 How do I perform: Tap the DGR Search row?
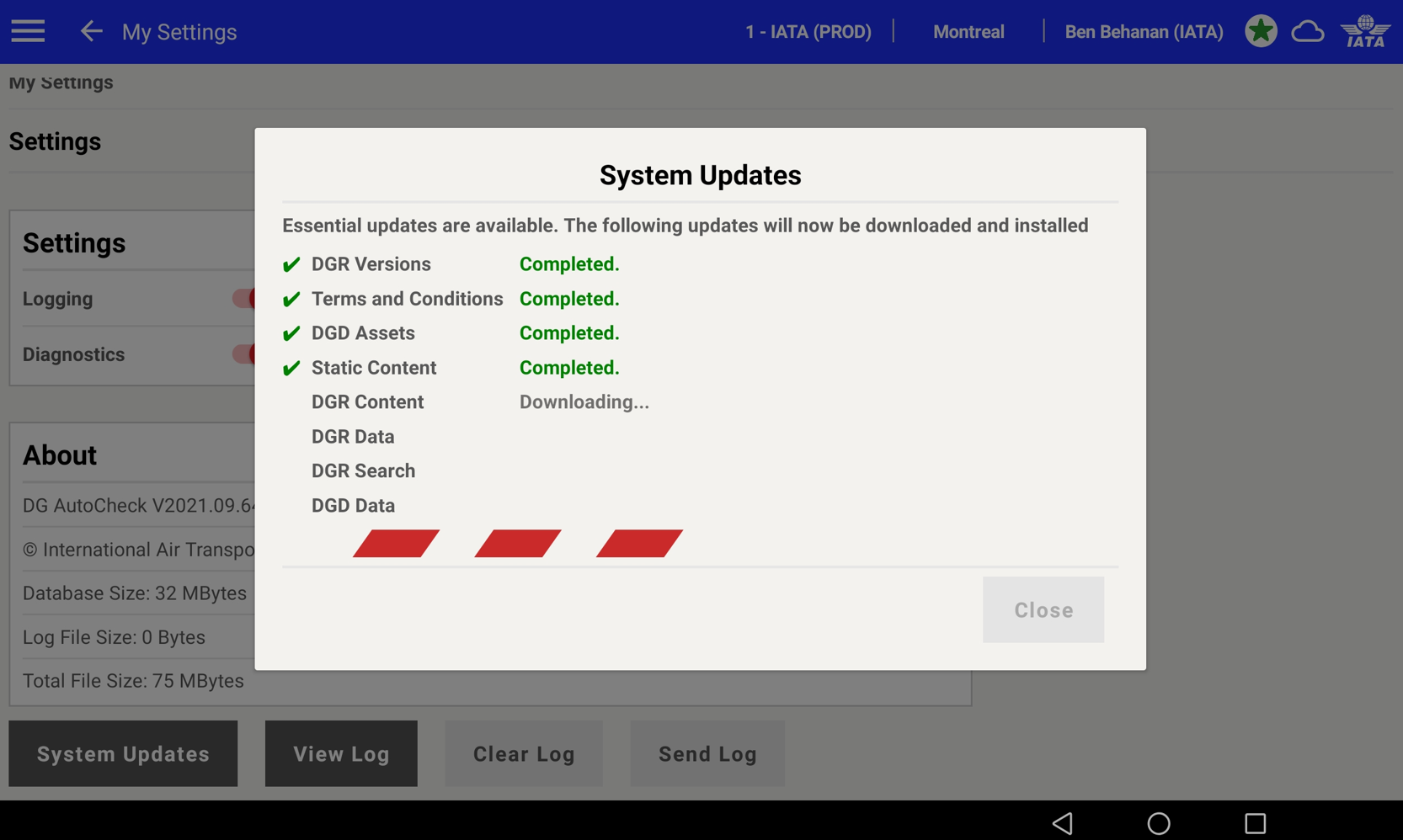[x=363, y=471]
